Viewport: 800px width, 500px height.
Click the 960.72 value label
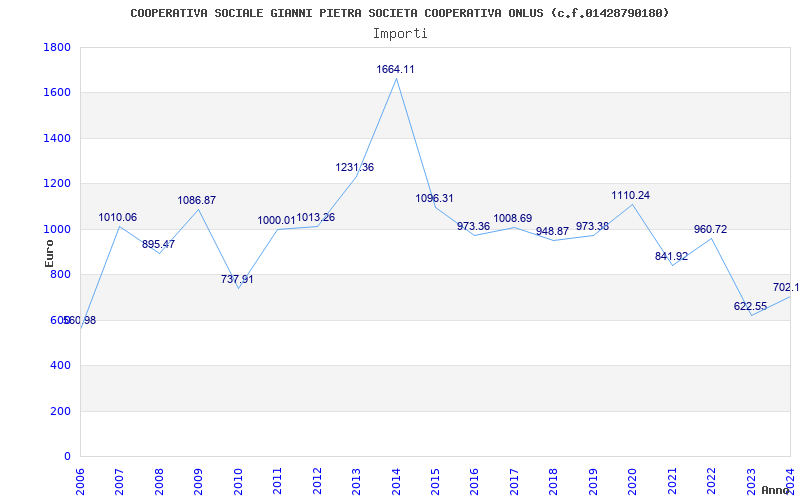click(710, 230)
